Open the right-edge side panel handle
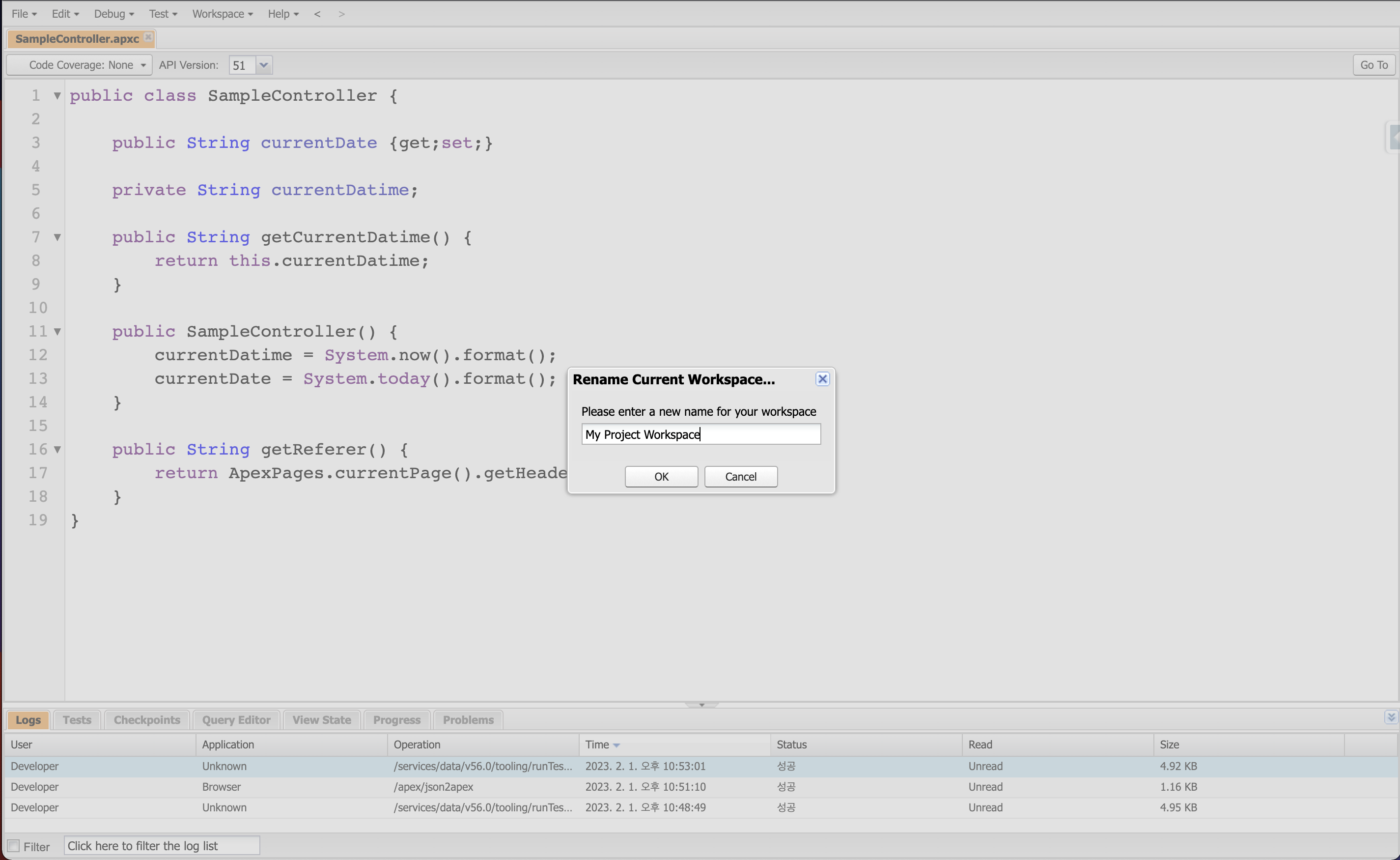Viewport: 1400px width, 860px height. coord(1393,137)
